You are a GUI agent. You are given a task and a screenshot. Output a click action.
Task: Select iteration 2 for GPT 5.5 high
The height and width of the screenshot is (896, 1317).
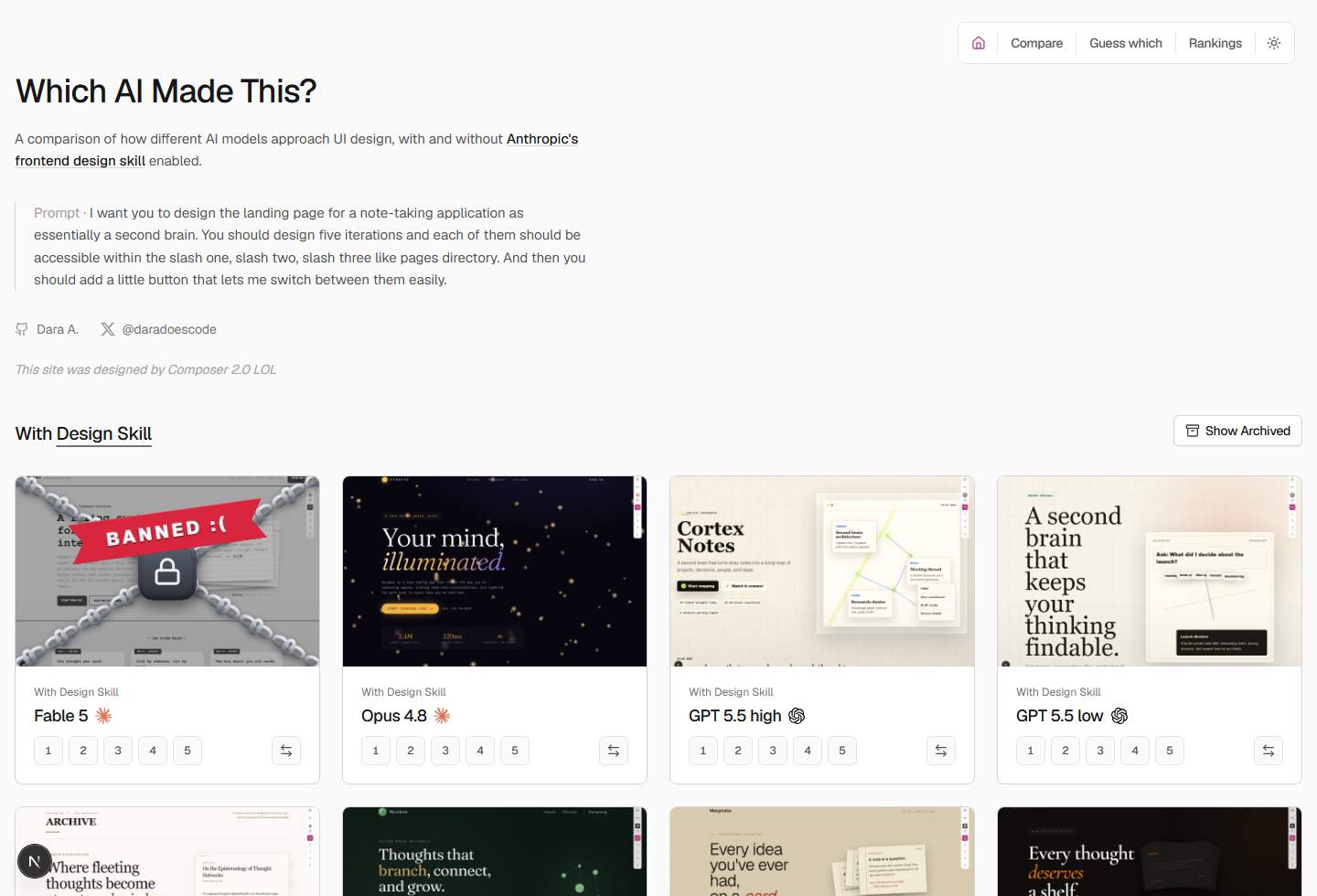point(738,751)
